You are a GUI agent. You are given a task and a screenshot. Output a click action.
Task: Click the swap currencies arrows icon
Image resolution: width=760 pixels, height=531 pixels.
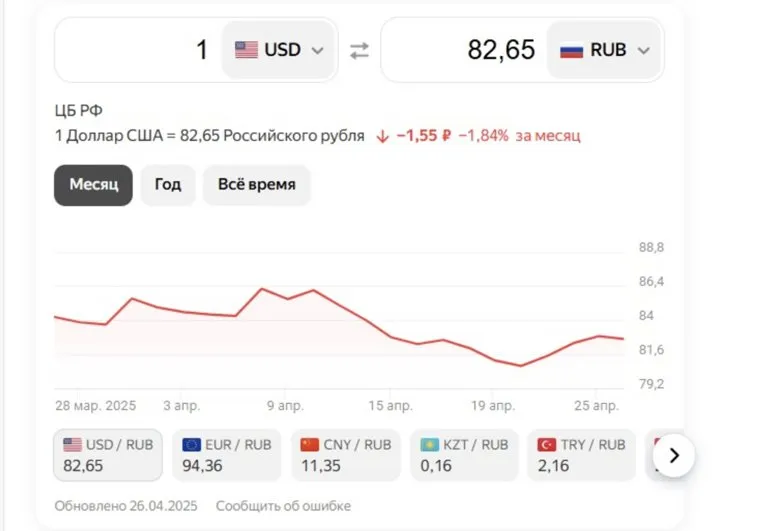[x=360, y=50]
